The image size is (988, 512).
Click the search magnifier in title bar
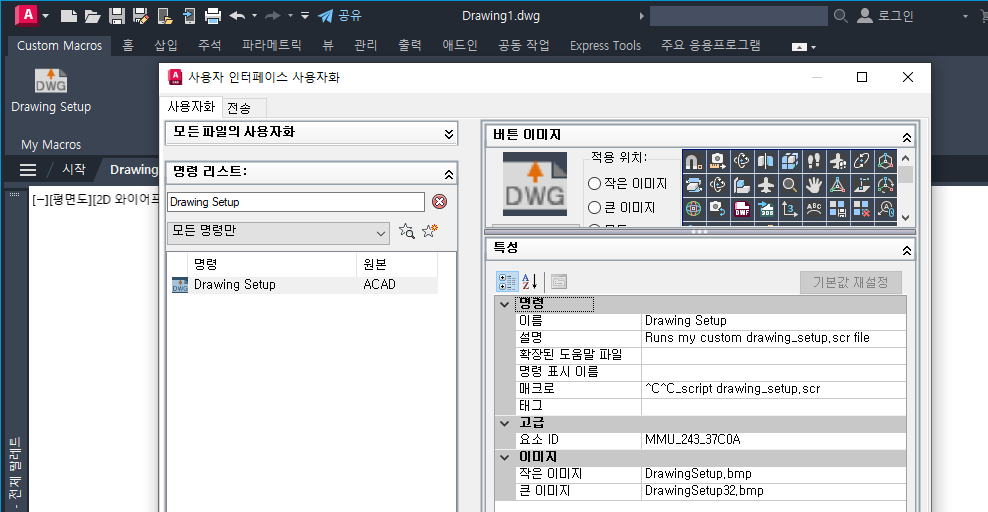[841, 16]
